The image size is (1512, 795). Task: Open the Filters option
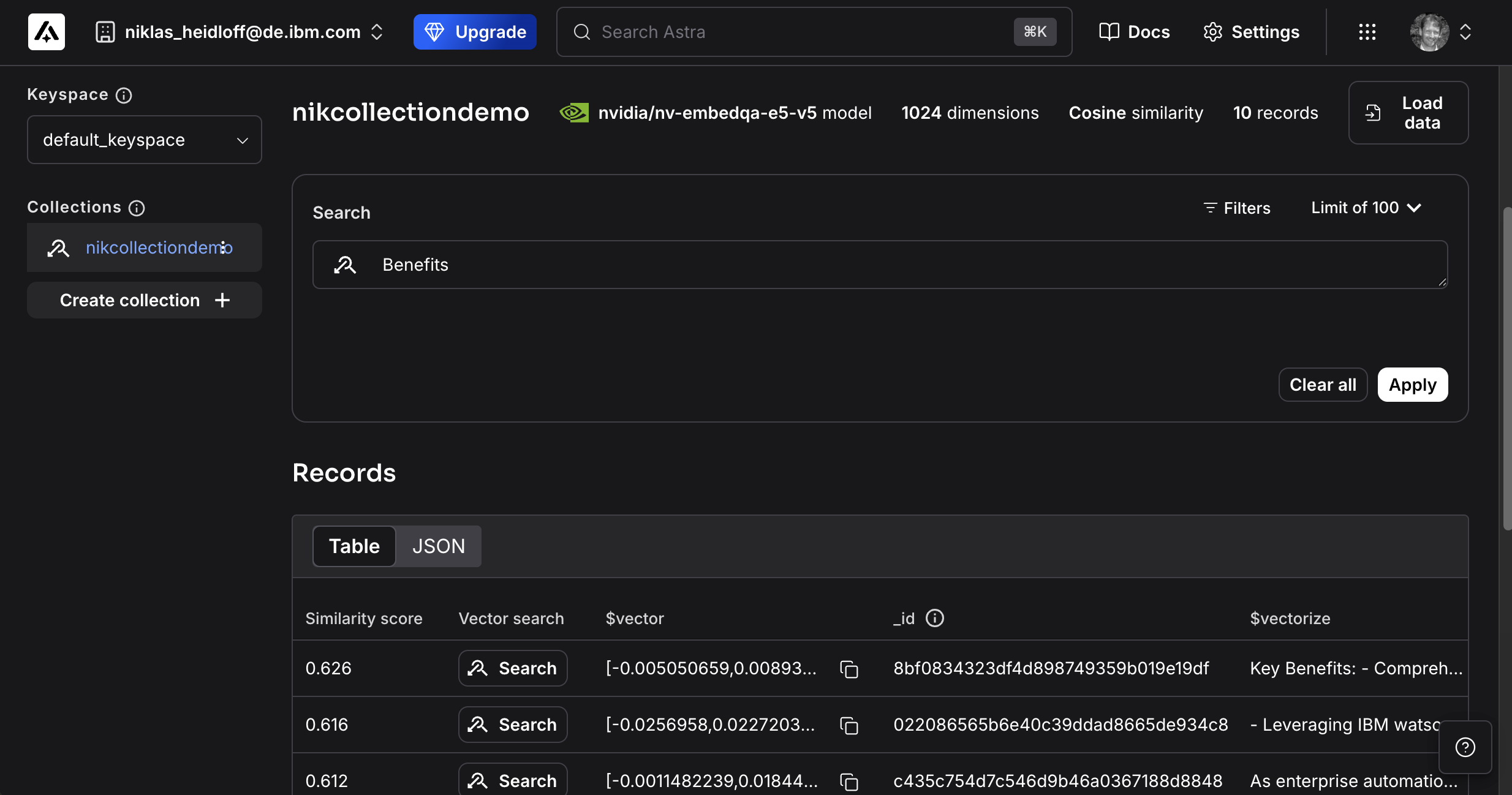1237,208
